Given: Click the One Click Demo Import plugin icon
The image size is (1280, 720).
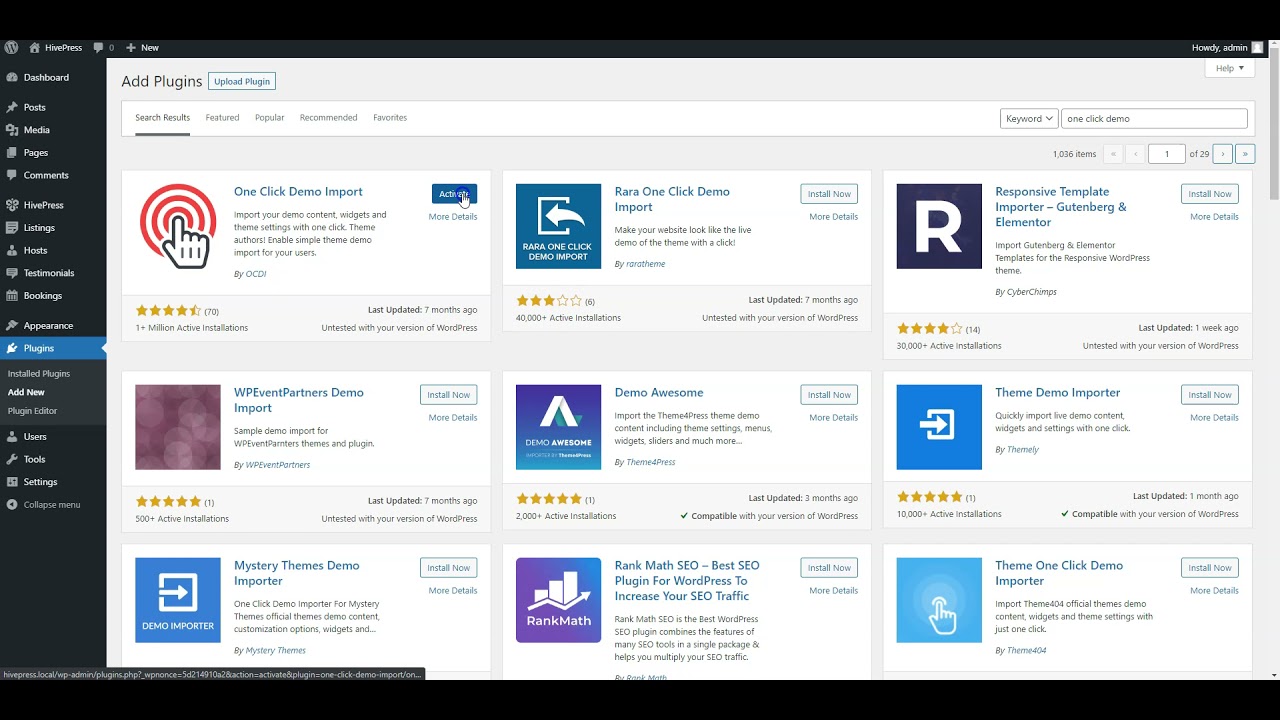Looking at the screenshot, I should 178,226.
